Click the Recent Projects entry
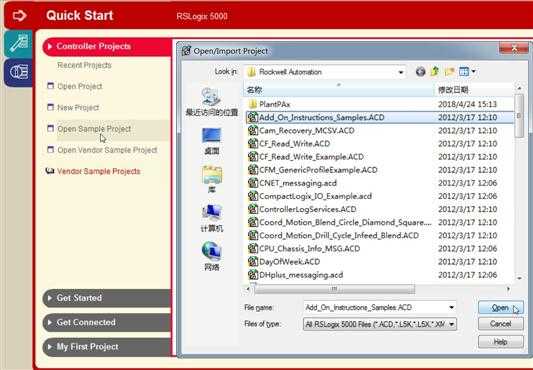 84,65
